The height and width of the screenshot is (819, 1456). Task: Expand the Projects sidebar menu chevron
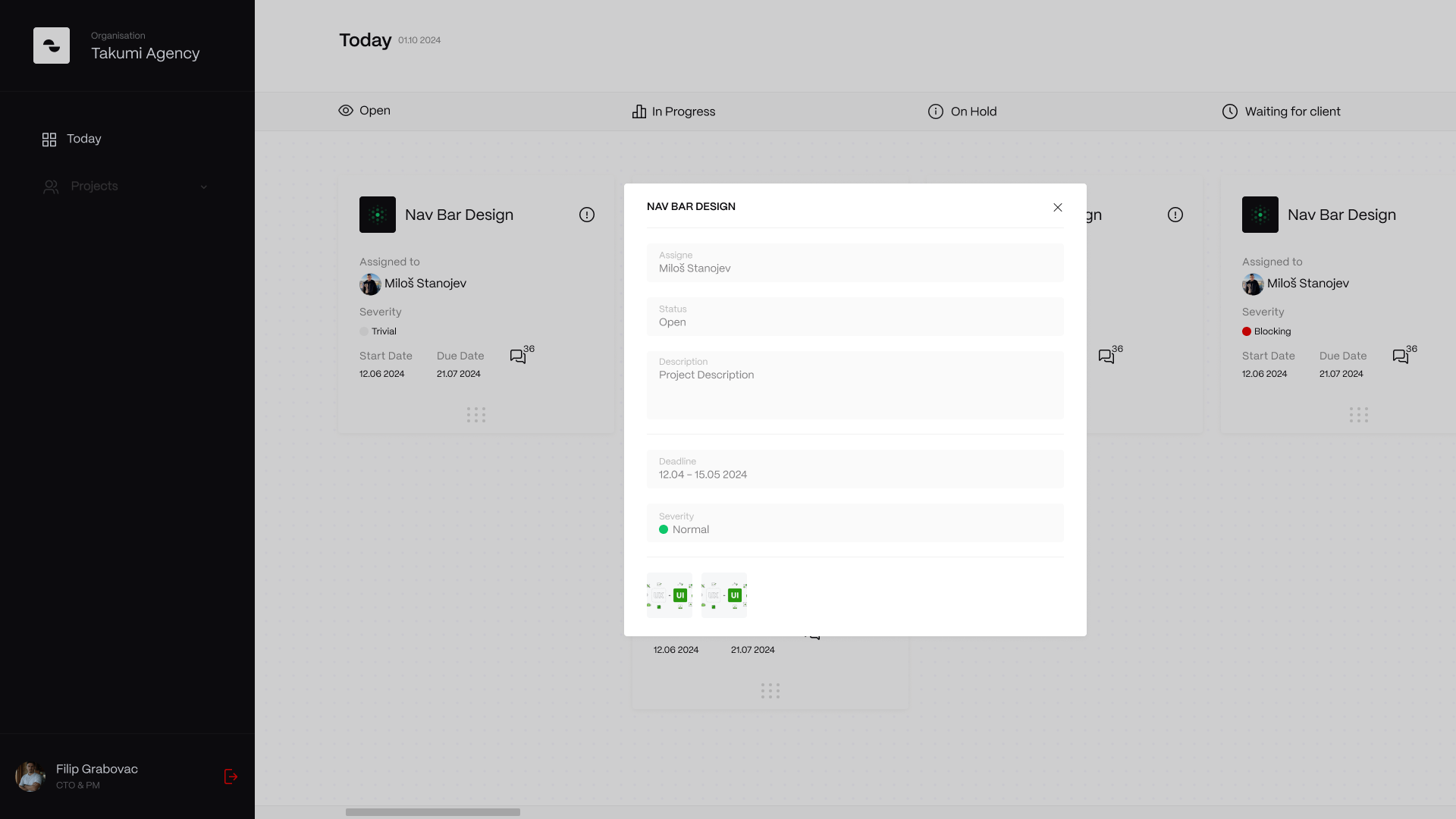click(203, 187)
